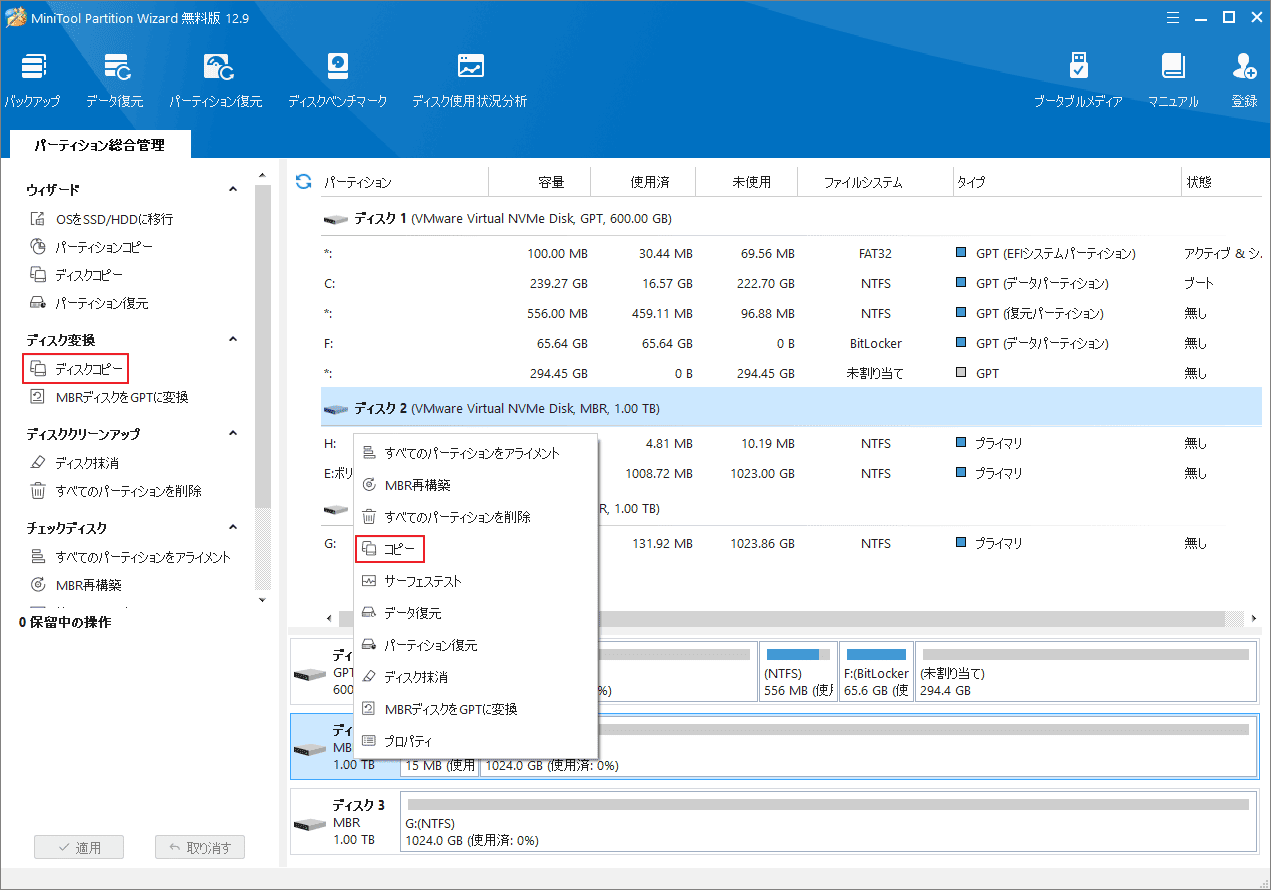
Task: Click すべてのパーティションをアライメント in sidebar
Action: pos(131,557)
